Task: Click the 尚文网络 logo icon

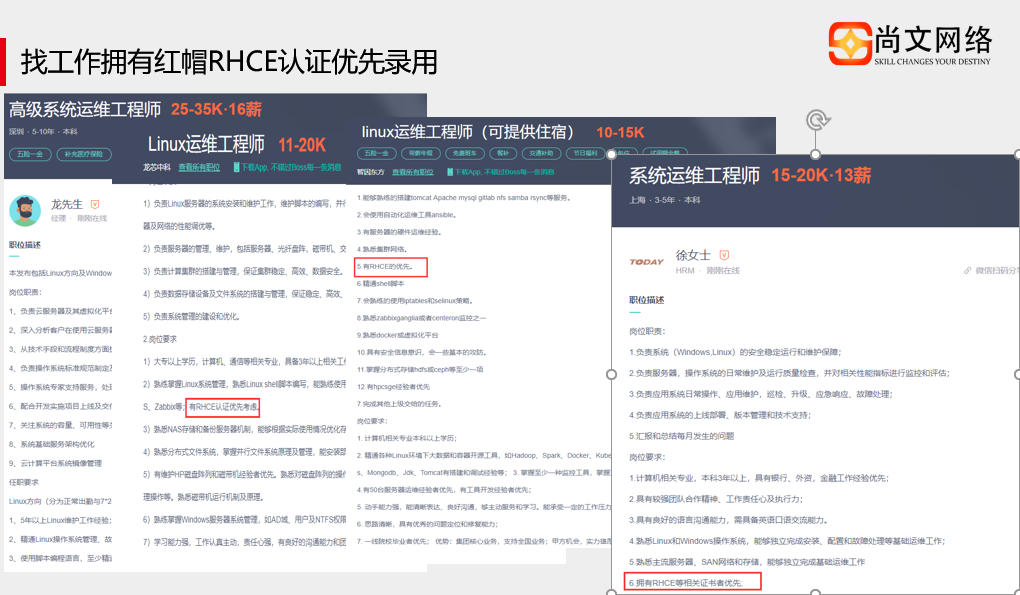Action: coord(850,44)
